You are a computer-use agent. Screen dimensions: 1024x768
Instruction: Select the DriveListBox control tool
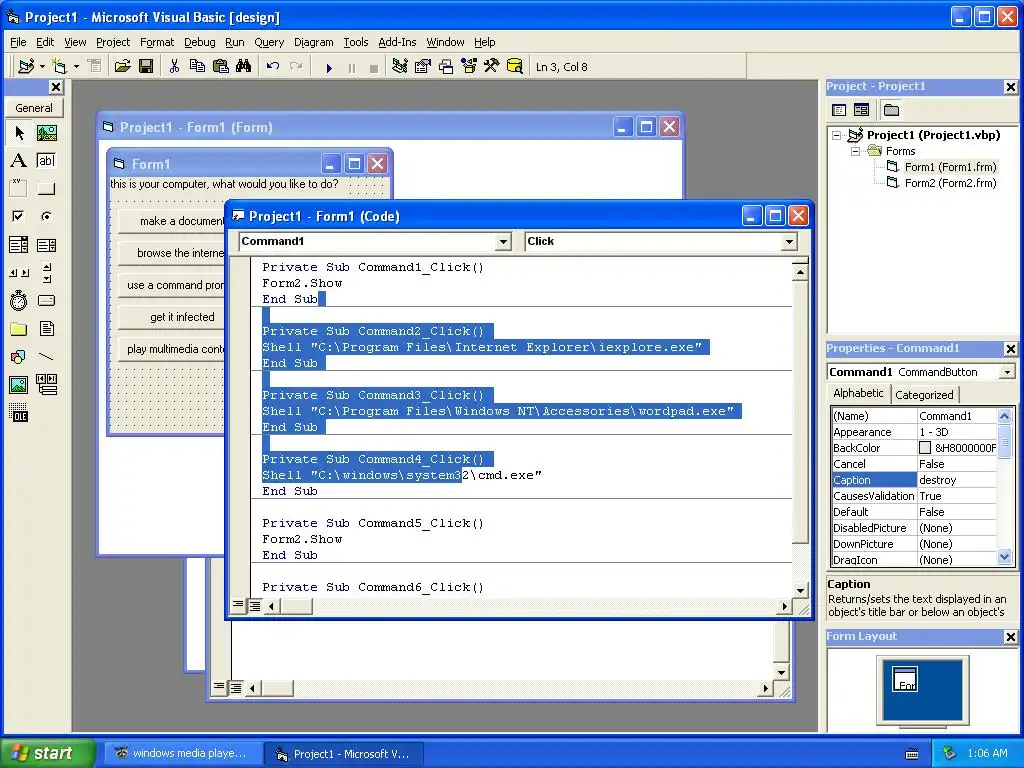point(46,300)
